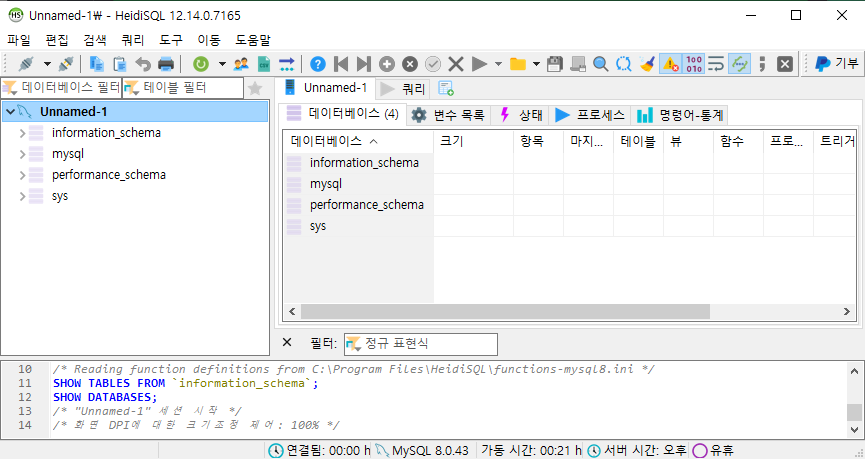
Task: Go to first row icon
Action: (341, 64)
